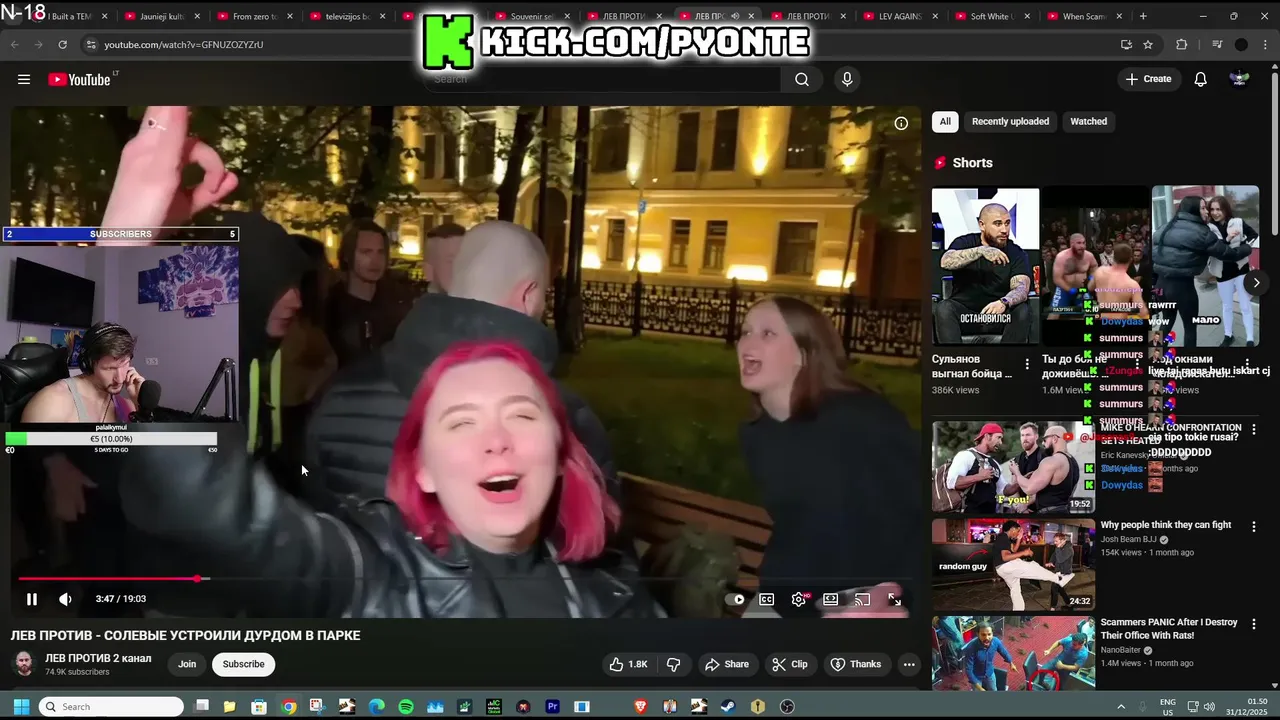Bookmark this page with the star icon
This screenshot has height=720, width=1280.
coord(1148,45)
